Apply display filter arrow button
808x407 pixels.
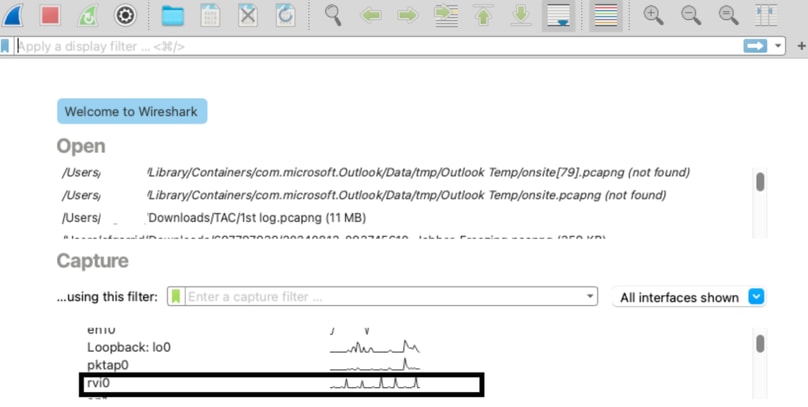[x=755, y=46]
